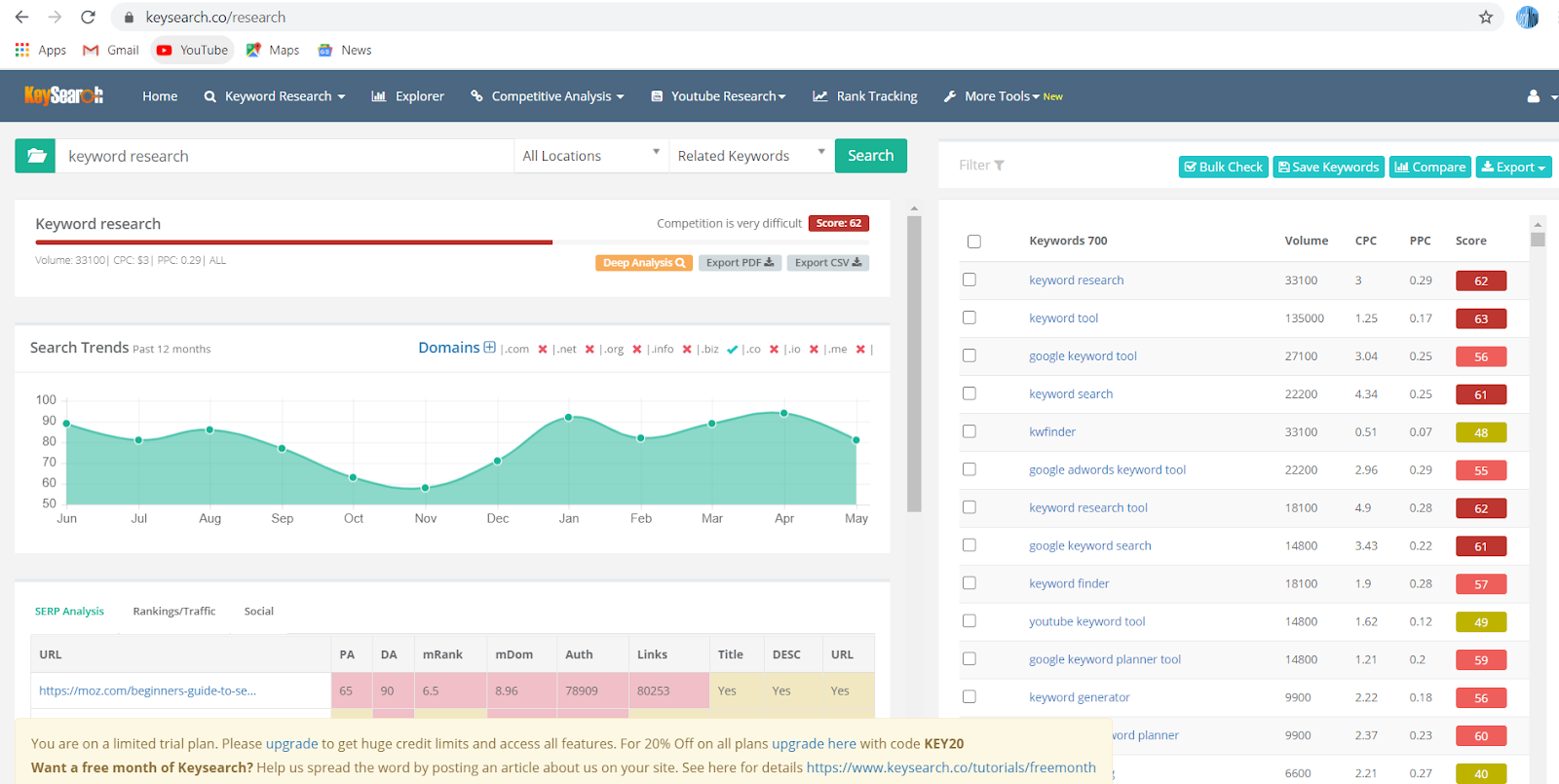
Task: Check the 'keyword research' row checkbox
Action: (x=969, y=280)
